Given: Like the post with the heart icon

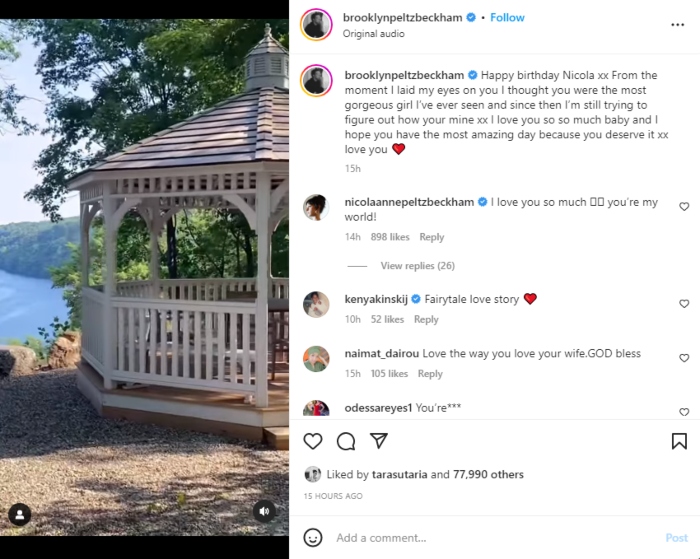Looking at the screenshot, I should tap(313, 441).
